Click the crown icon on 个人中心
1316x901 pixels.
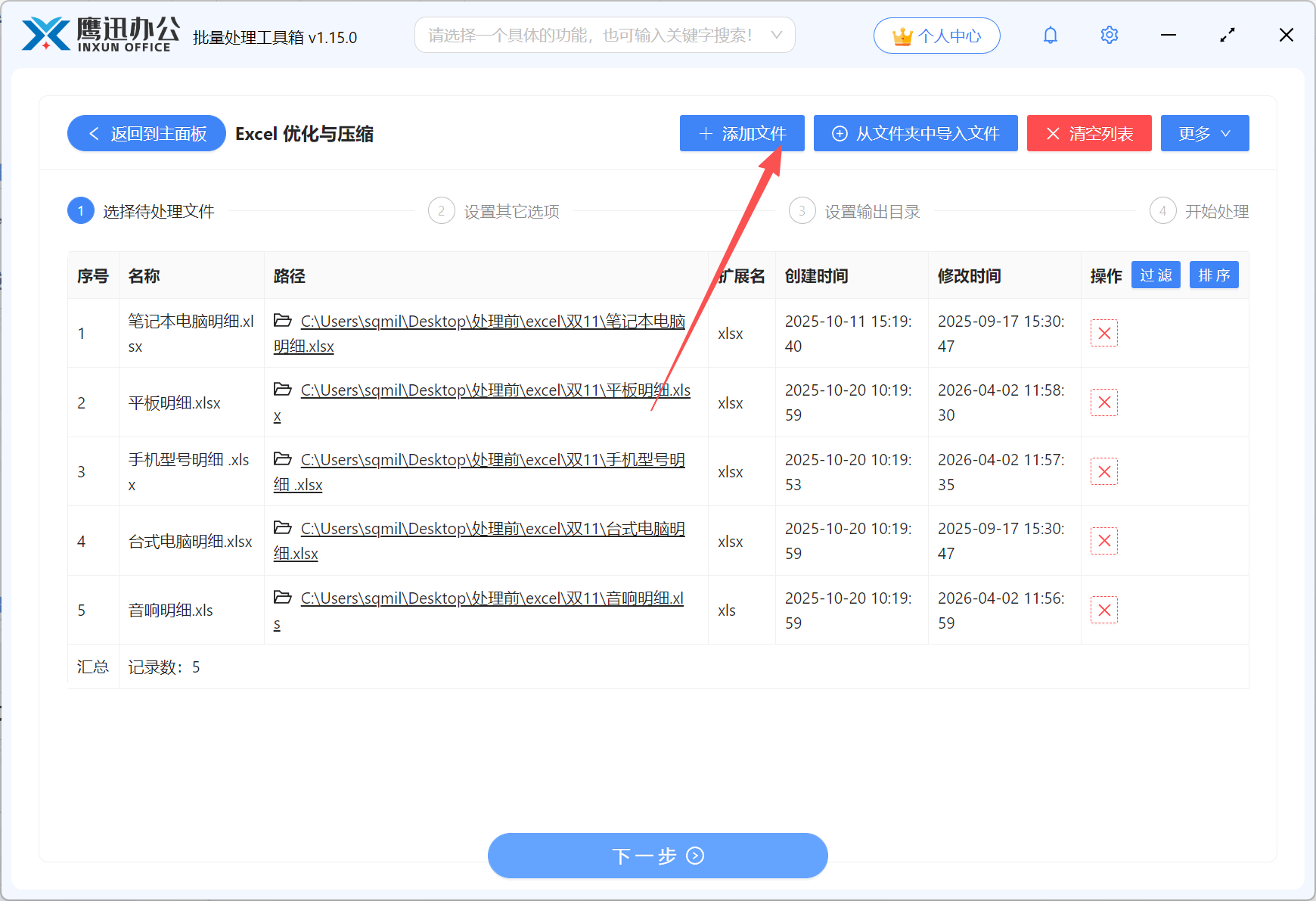tap(902, 34)
